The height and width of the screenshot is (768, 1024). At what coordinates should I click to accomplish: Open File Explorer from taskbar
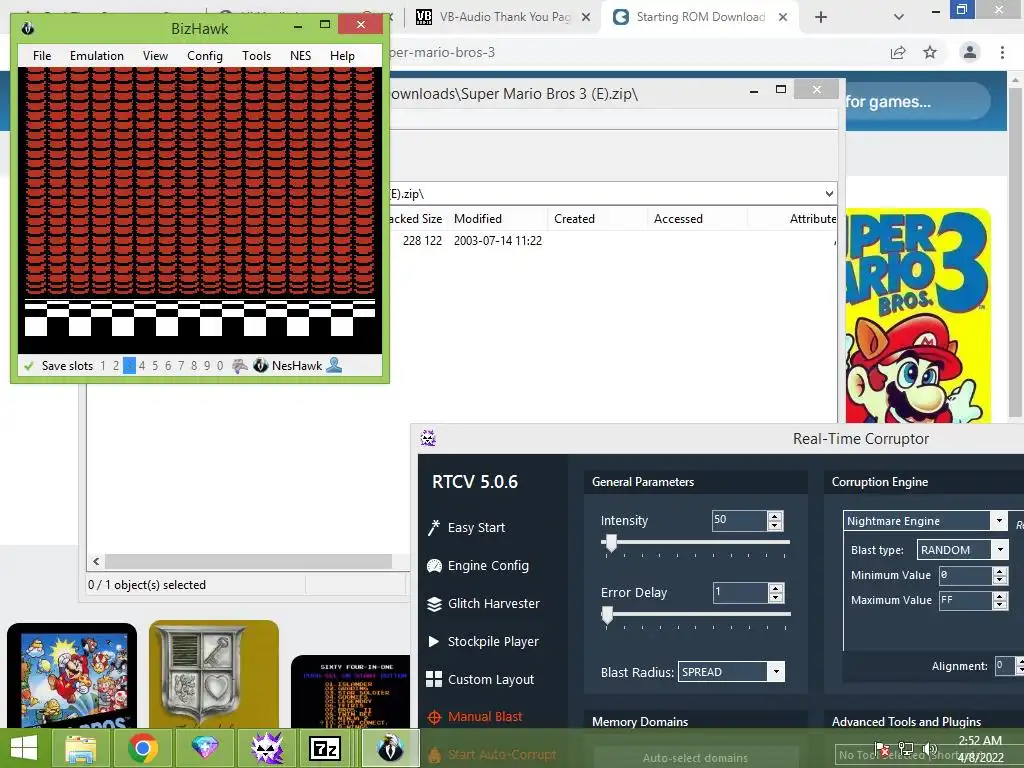(81, 748)
